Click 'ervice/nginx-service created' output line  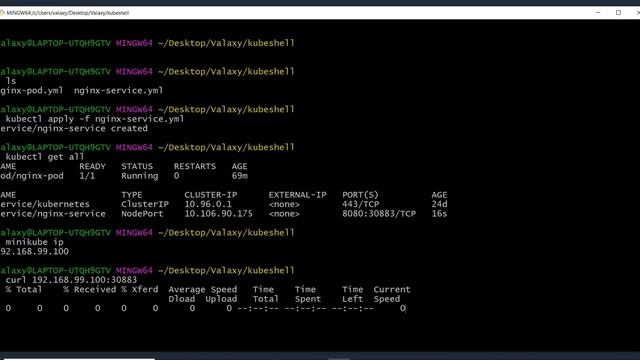click(74, 129)
